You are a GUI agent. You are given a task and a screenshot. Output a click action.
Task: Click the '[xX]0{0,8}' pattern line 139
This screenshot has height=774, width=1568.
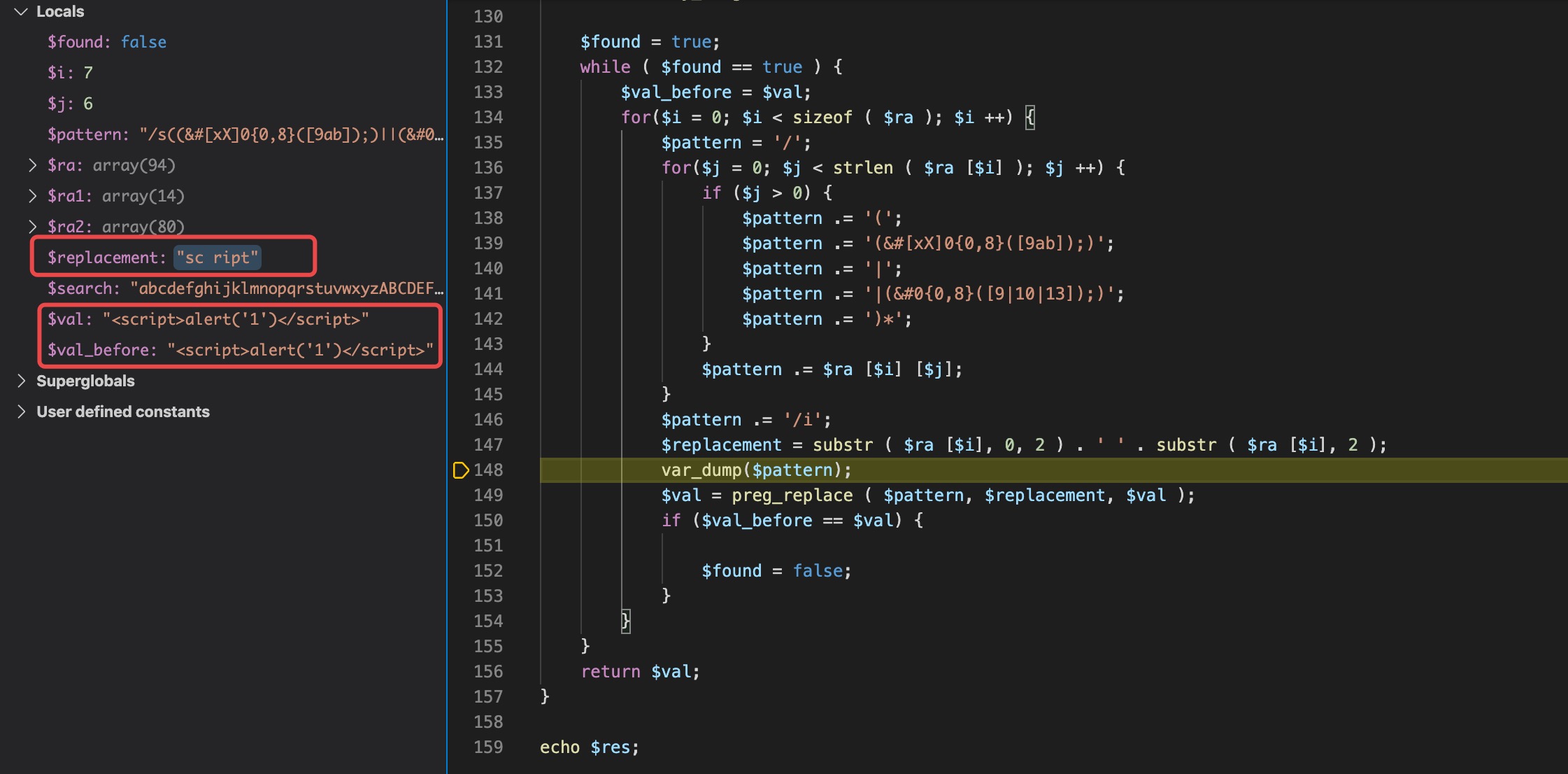[x=928, y=244]
